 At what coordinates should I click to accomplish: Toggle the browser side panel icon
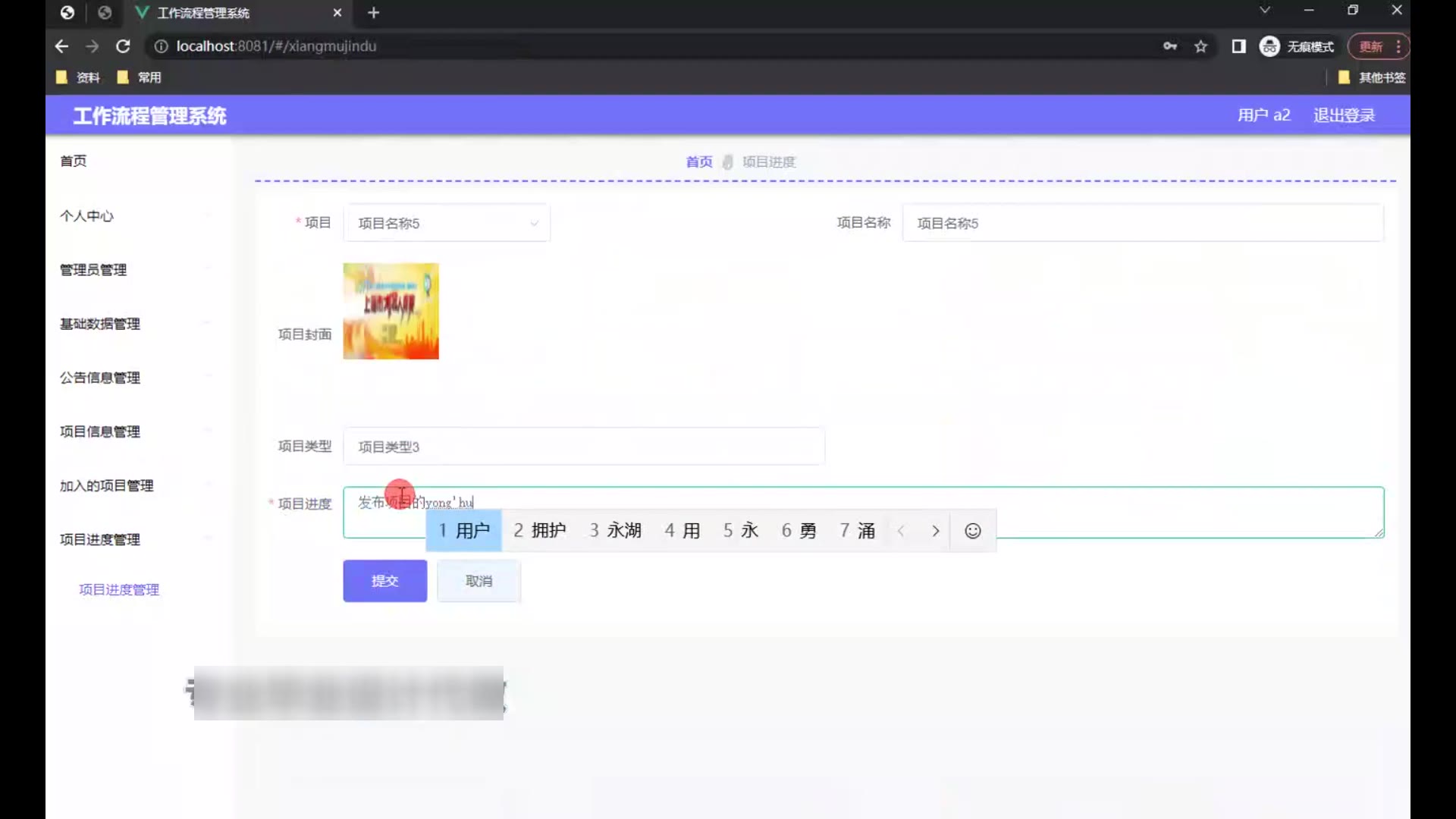point(1238,46)
